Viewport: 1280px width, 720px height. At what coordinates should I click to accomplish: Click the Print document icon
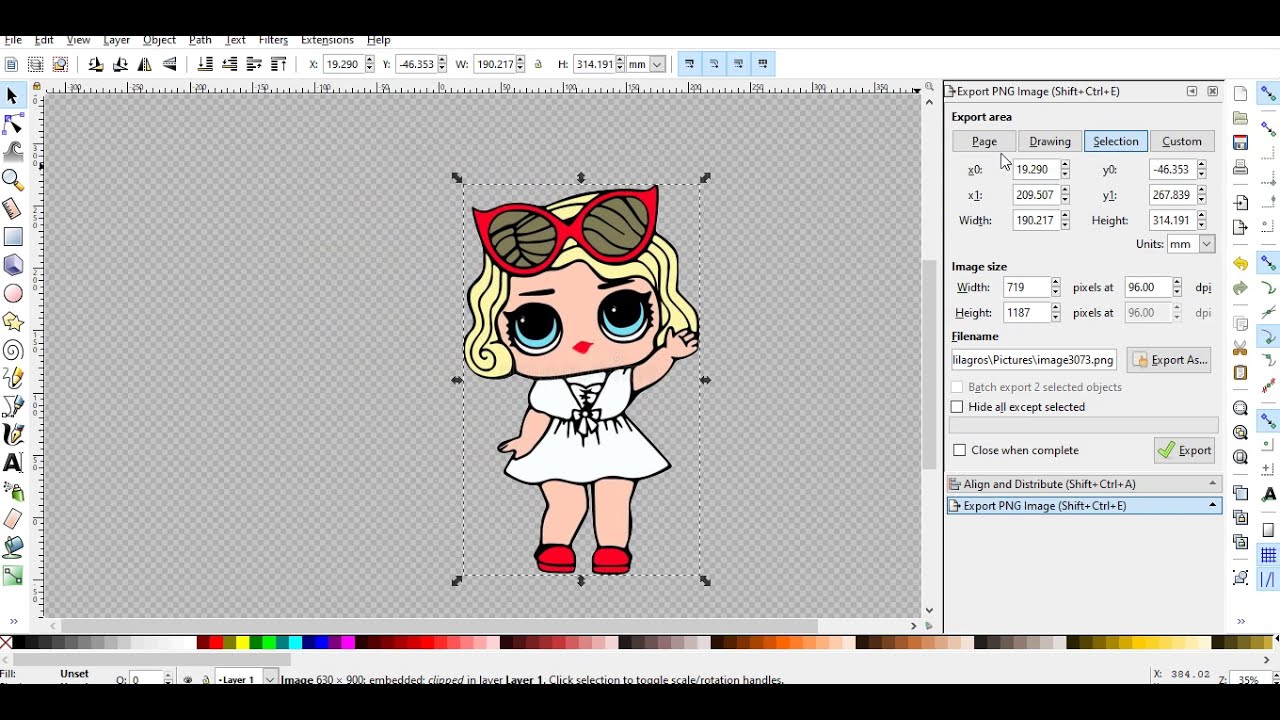(1240, 167)
